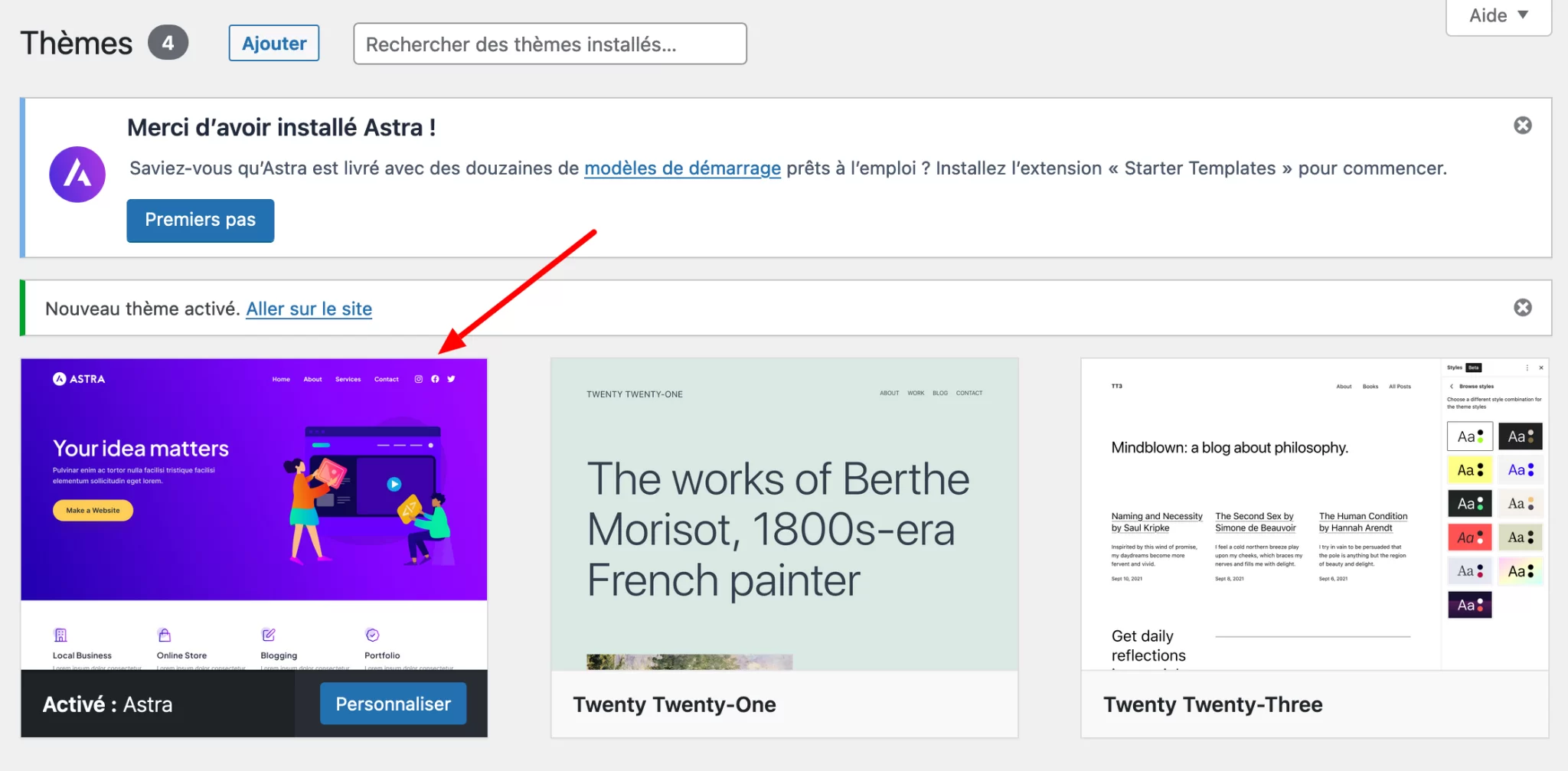Click Personnaliser for the Astra theme

point(393,704)
